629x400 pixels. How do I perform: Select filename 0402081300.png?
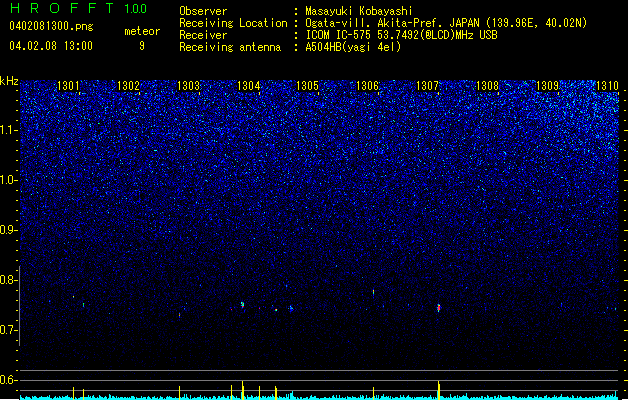[x=51, y=27]
